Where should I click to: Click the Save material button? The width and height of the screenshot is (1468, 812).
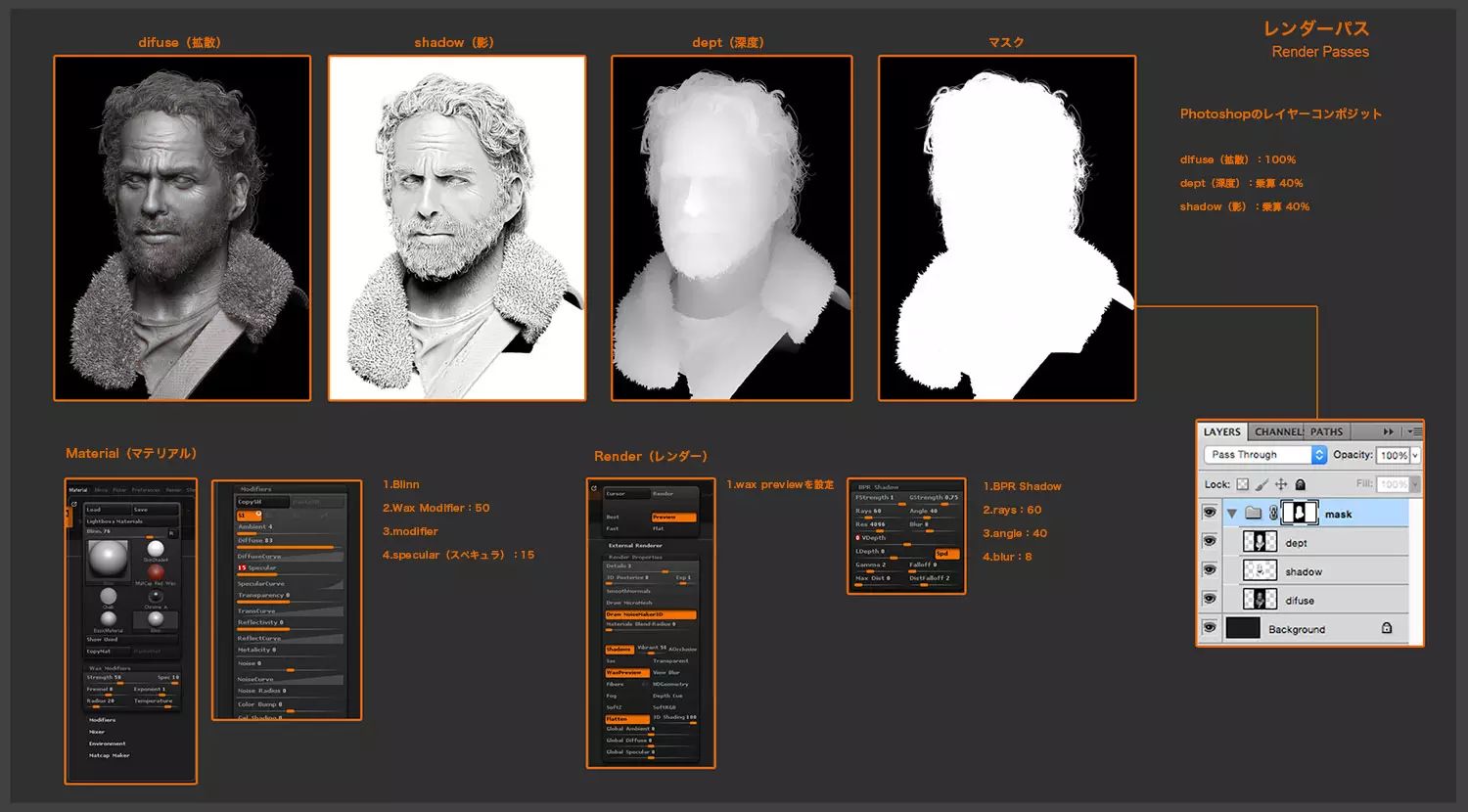[x=156, y=510]
